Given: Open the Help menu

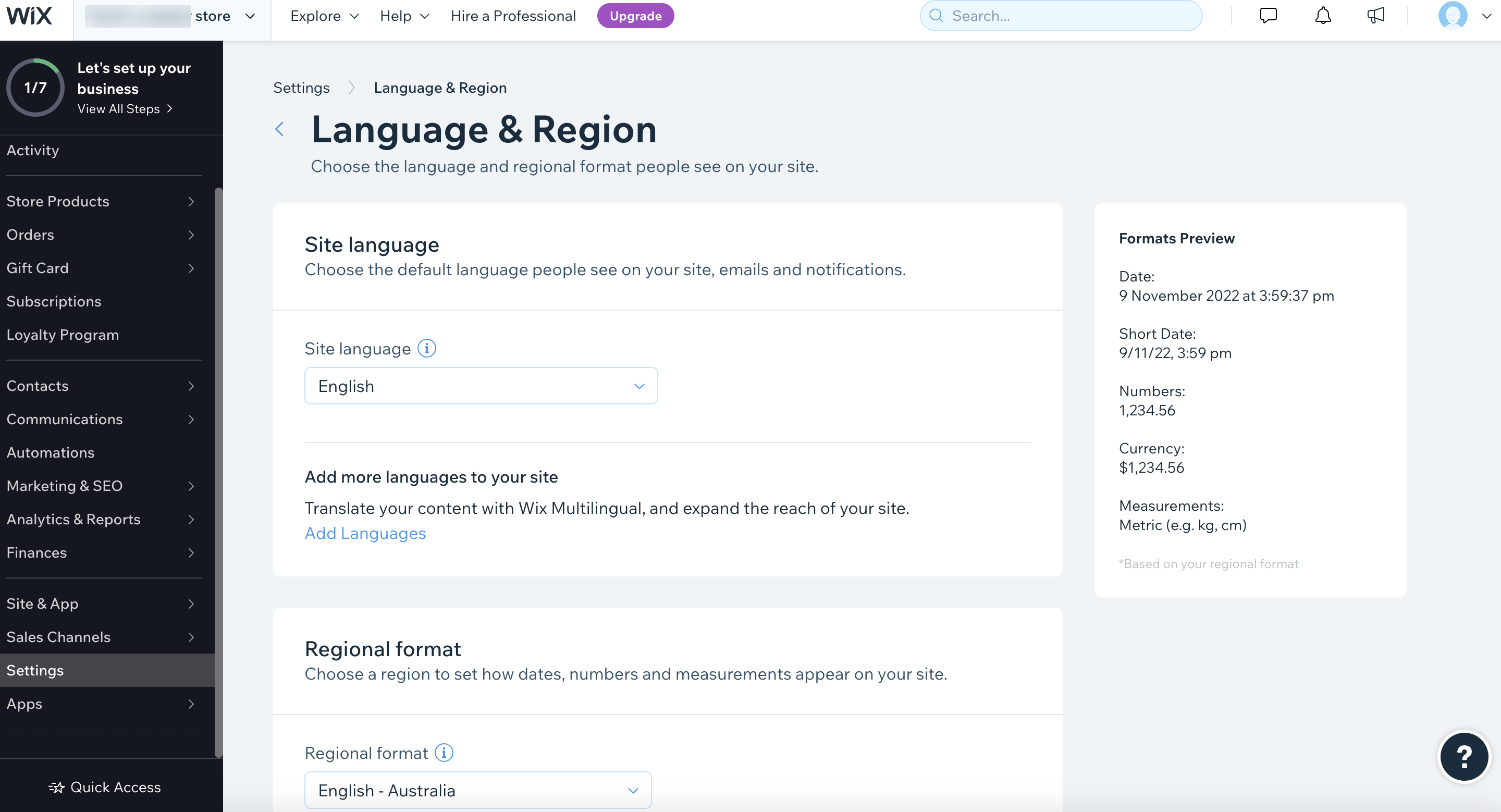Looking at the screenshot, I should click(x=404, y=16).
